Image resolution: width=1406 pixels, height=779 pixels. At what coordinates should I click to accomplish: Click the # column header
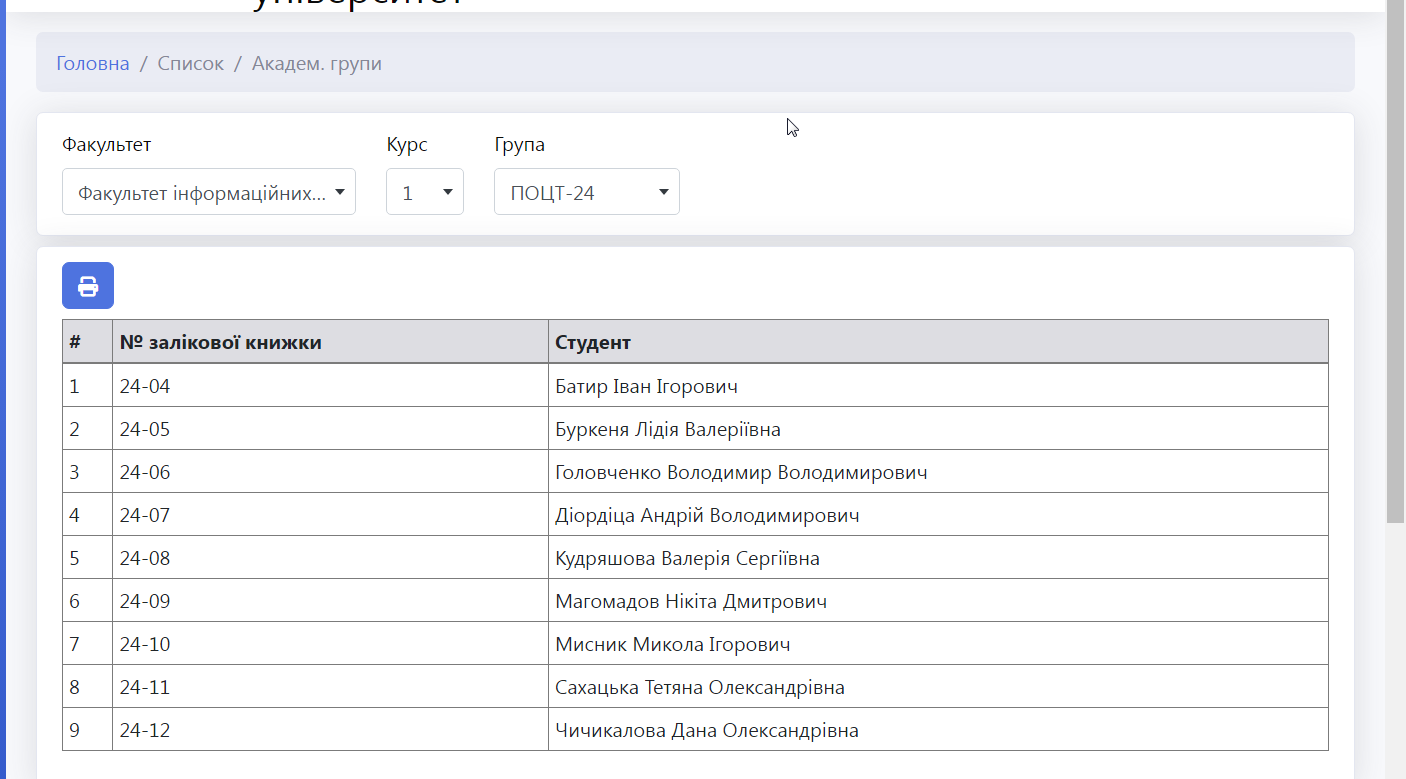coord(75,342)
